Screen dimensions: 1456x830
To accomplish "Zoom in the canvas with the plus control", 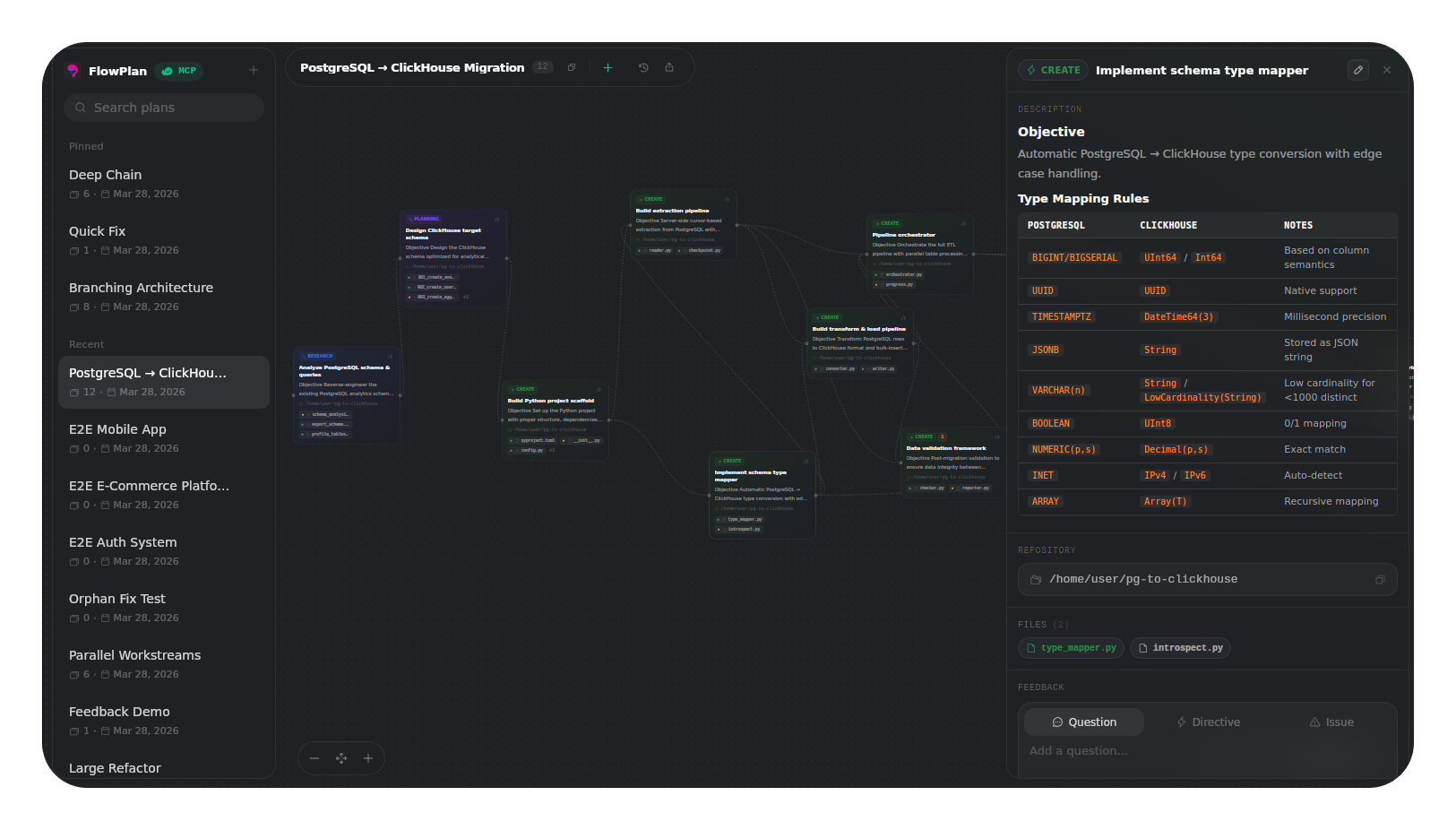I will point(368,757).
